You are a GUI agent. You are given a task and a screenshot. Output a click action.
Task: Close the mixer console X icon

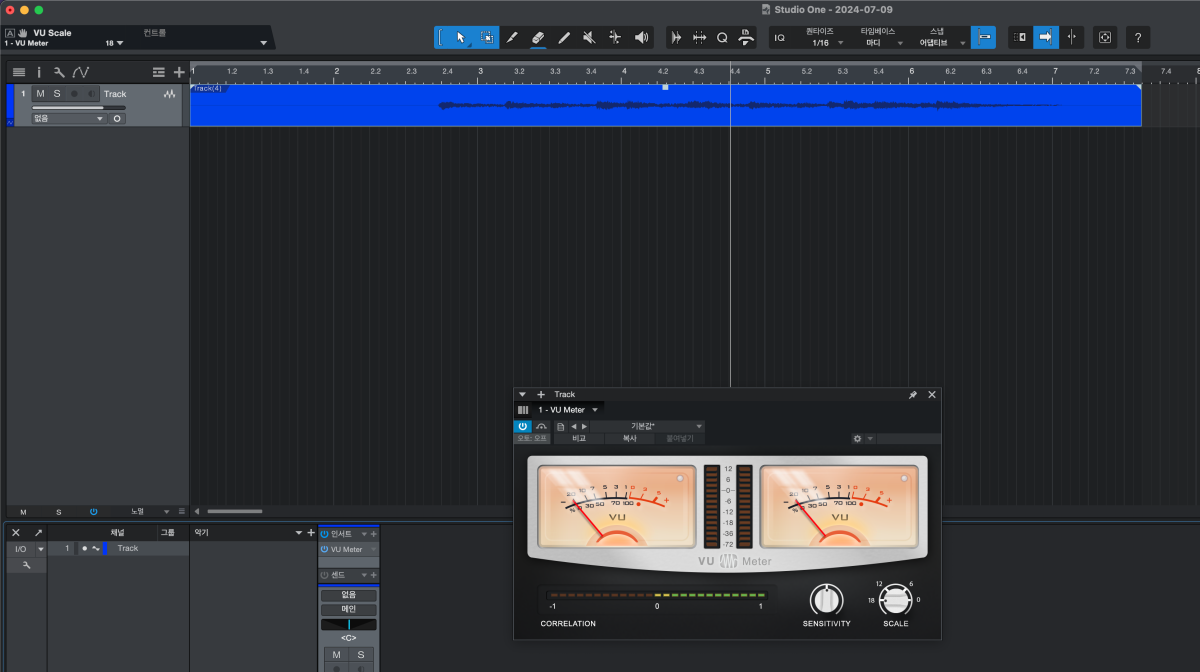pyautogui.click(x=16, y=533)
